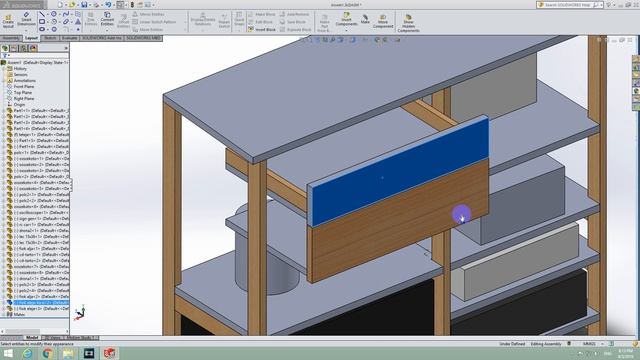The height and width of the screenshot is (360, 640).
Task: Click the Mate tool in the ribbon
Action: click(365, 18)
